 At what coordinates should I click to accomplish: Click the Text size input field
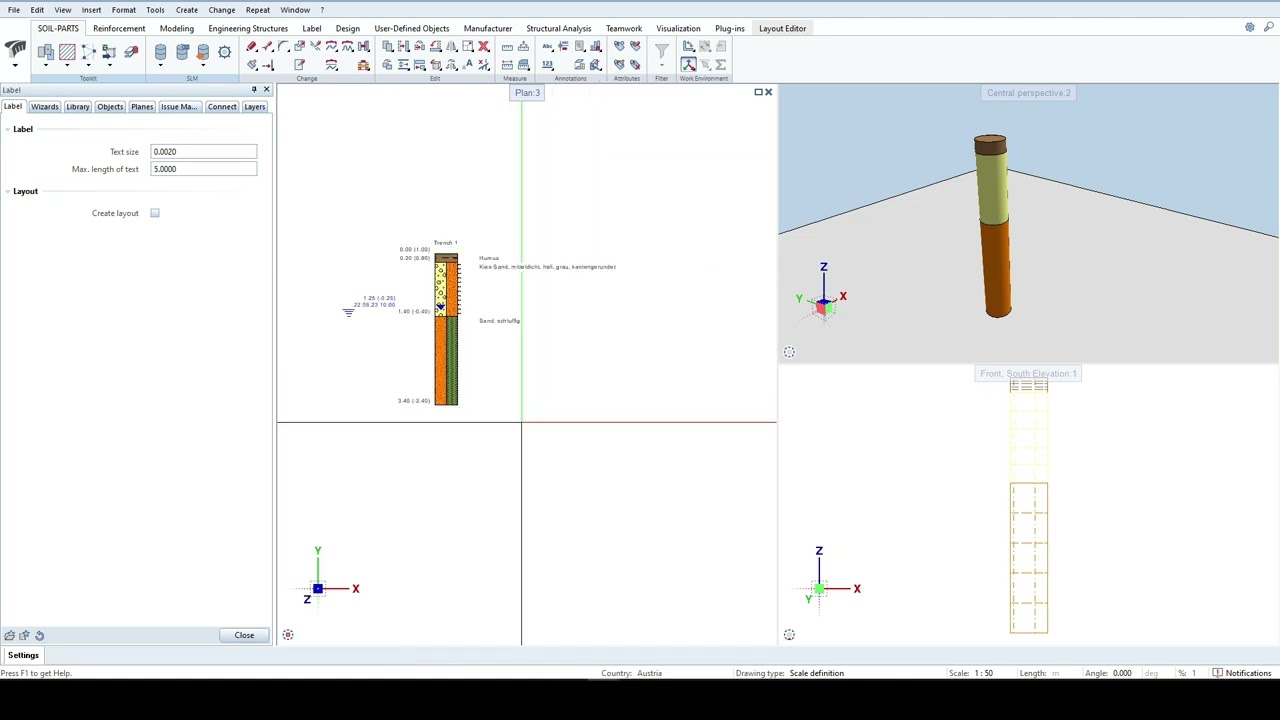203,152
